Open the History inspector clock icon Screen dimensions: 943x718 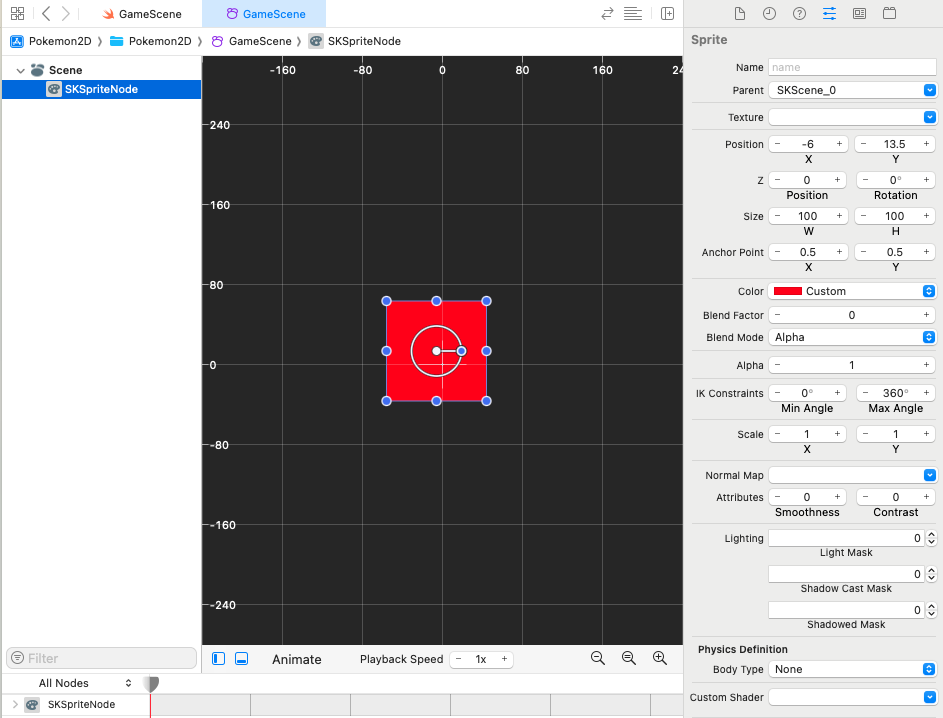(x=769, y=14)
